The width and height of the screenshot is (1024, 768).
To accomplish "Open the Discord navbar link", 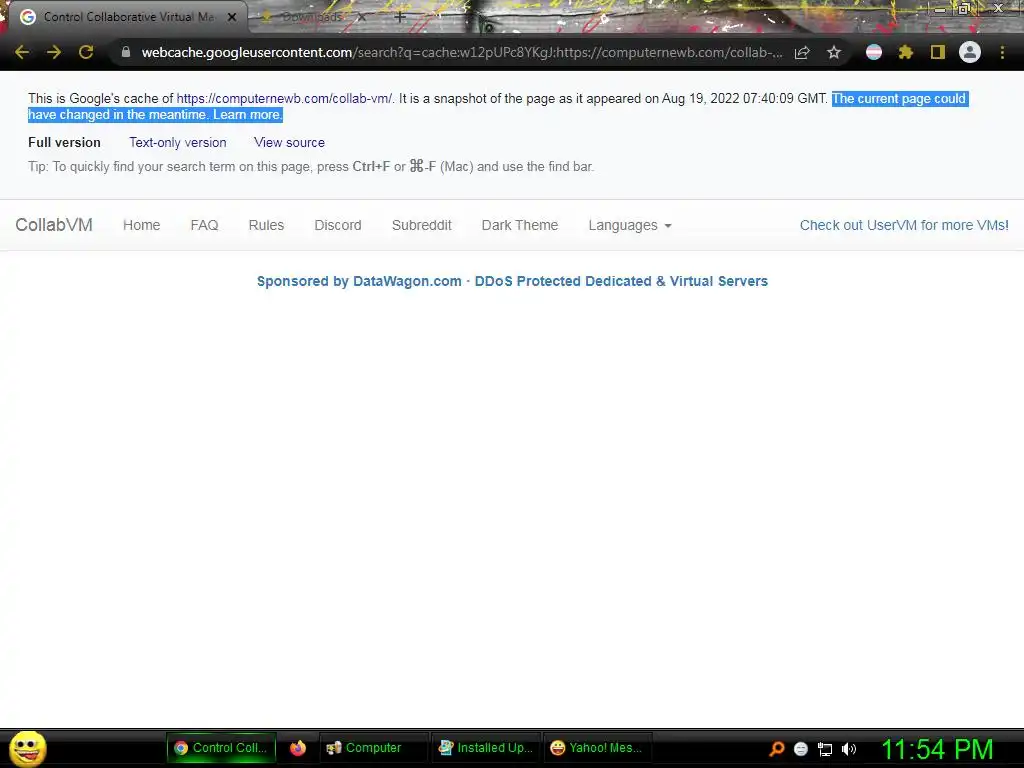I will coord(338,225).
